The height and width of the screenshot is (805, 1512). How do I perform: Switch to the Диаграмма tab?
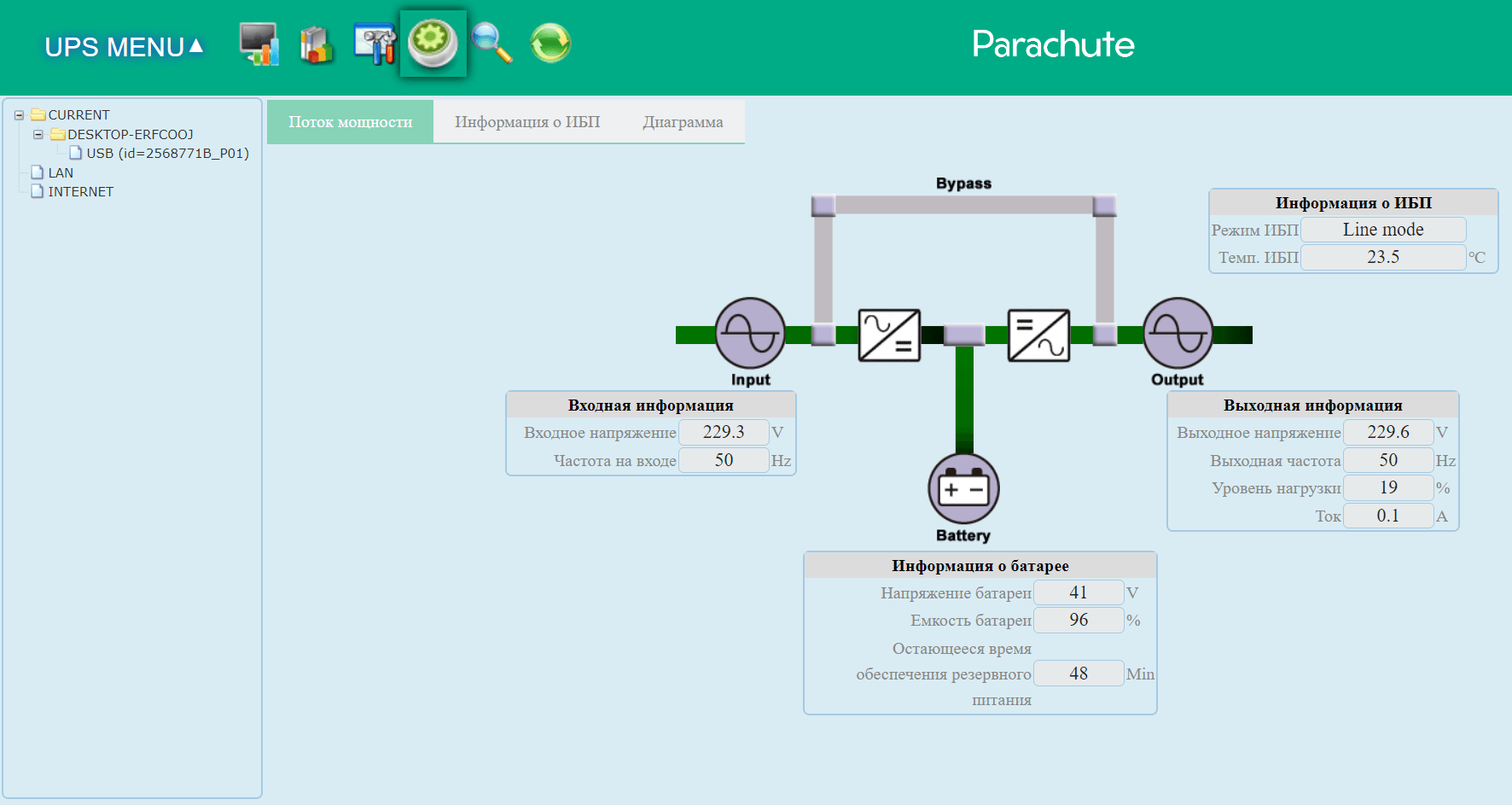683,122
